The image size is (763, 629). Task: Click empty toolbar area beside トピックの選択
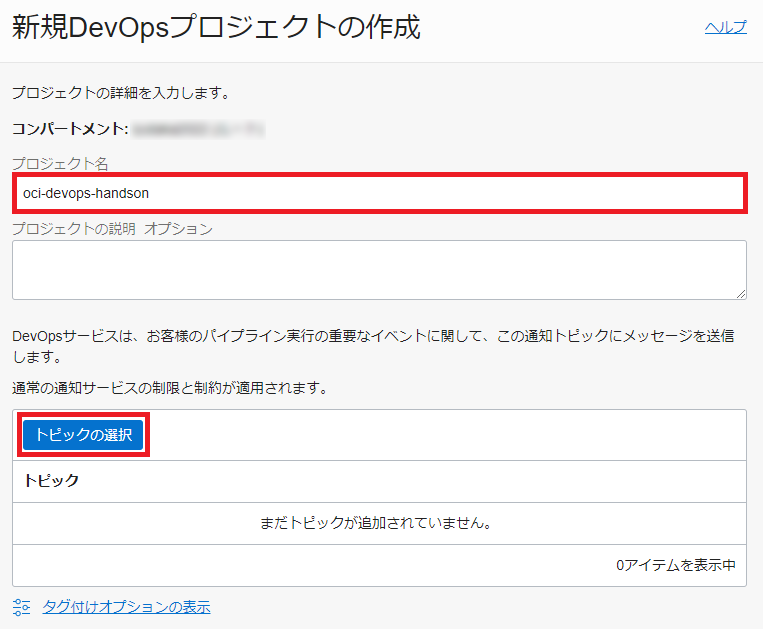[450, 435]
